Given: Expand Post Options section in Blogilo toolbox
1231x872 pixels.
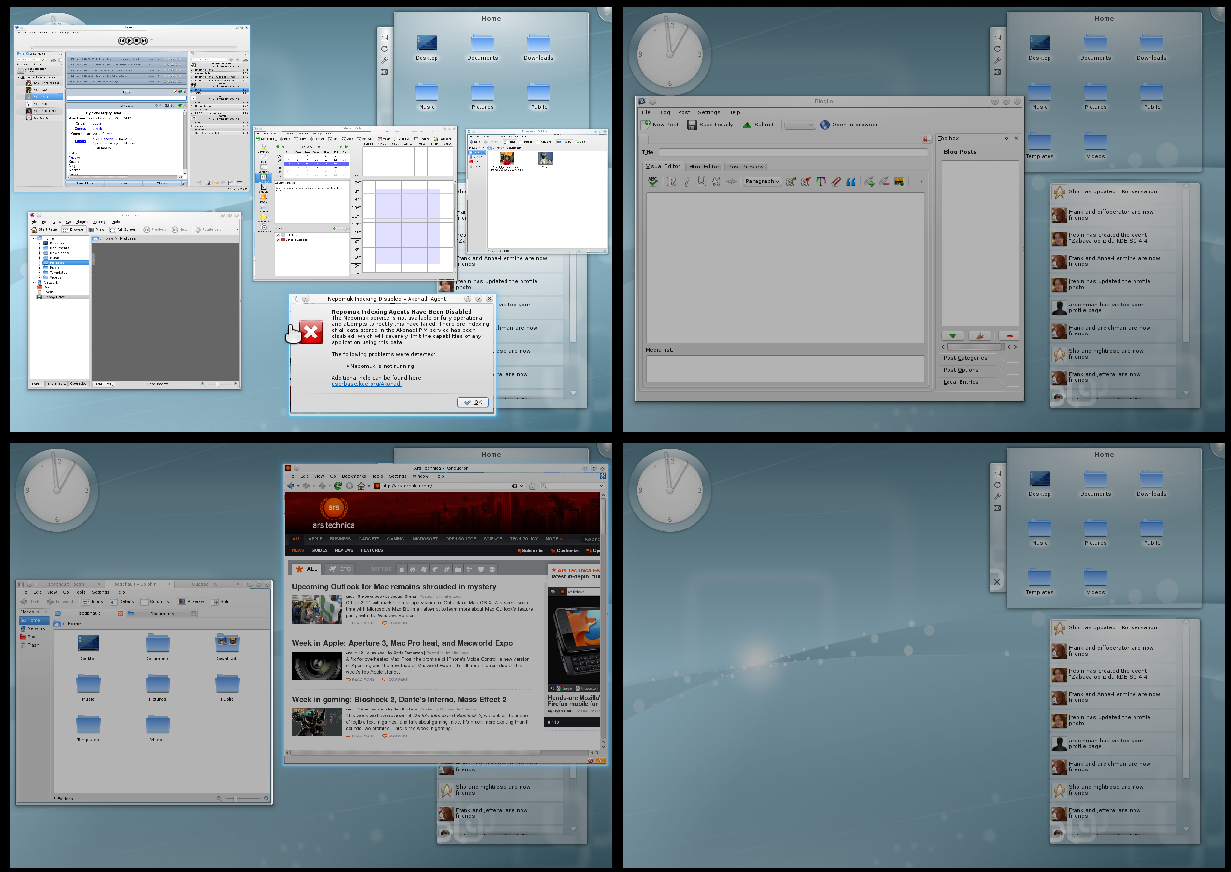Looking at the screenshot, I should click(x=962, y=370).
